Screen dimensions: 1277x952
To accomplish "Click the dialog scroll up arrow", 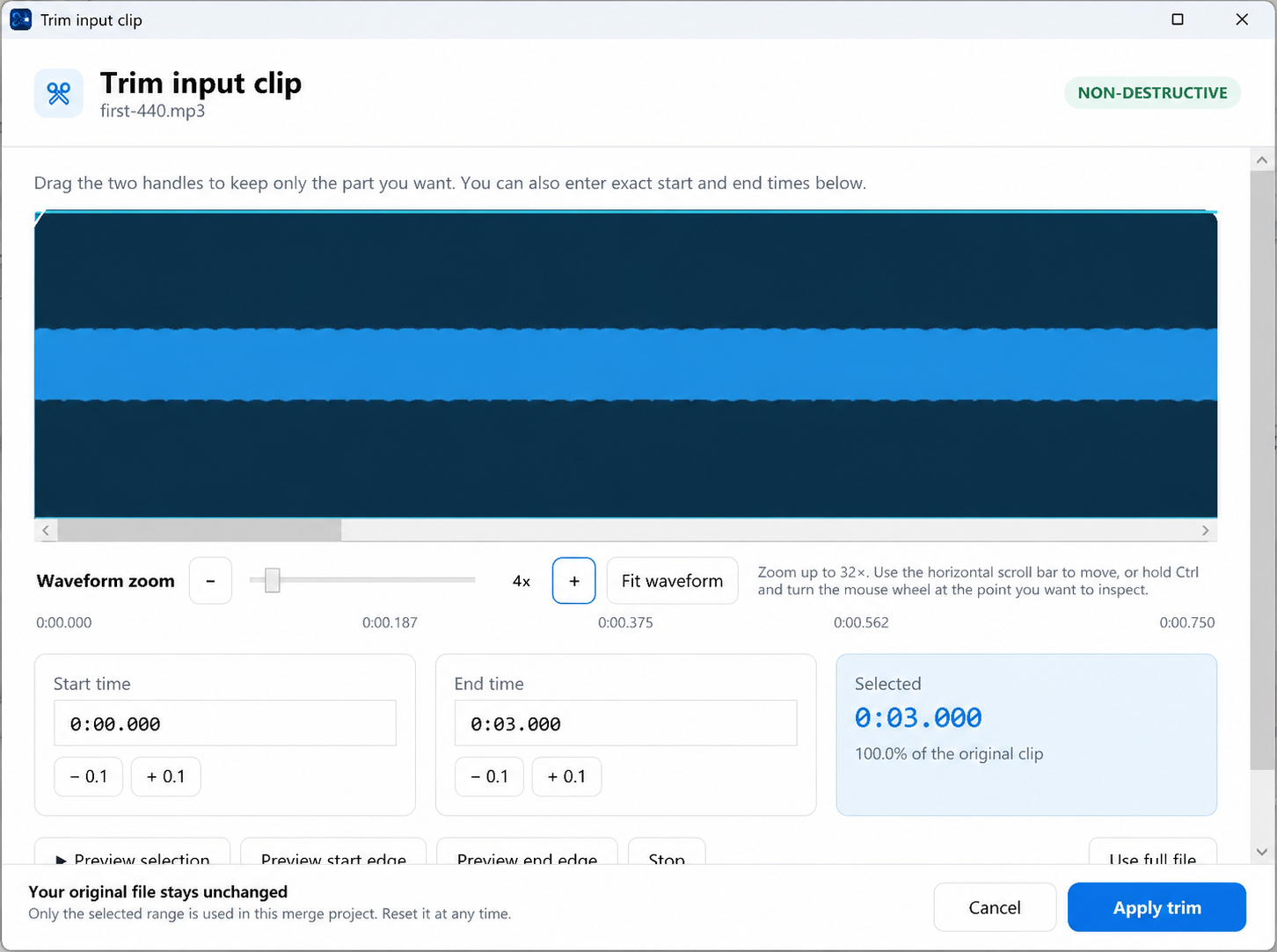I will click(x=1262, y=160).
